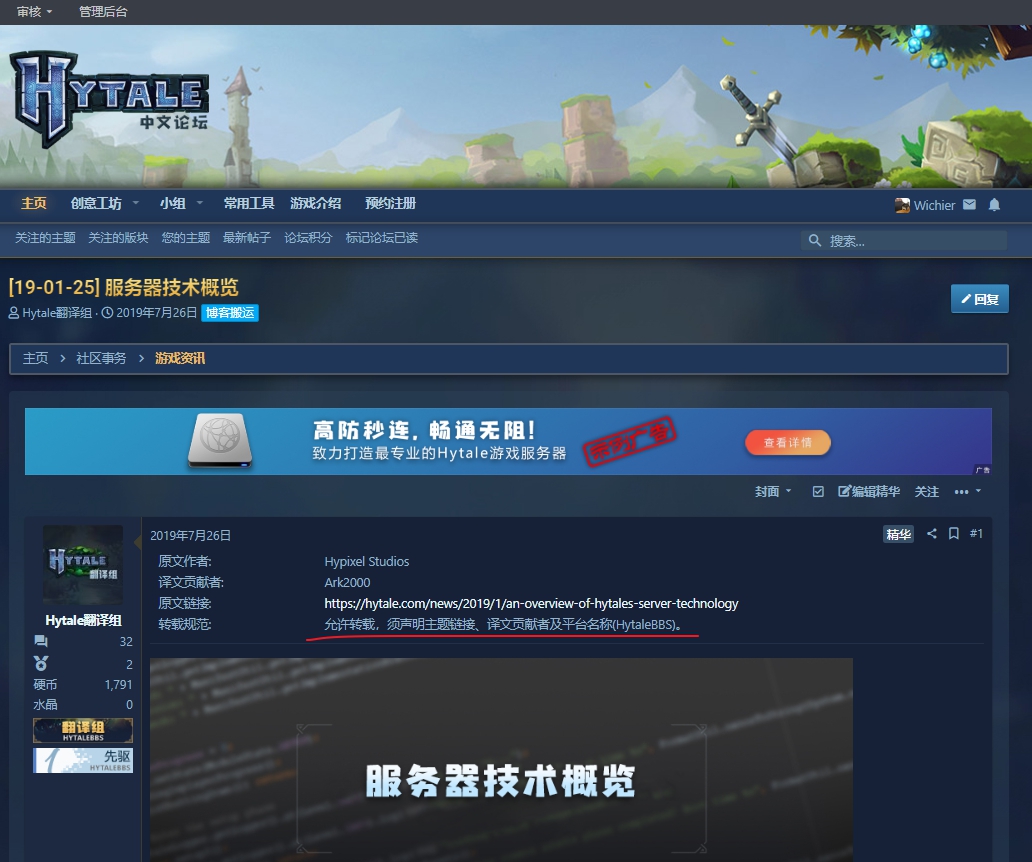Click 查看详情 on the ad banner
This screenshot has width=1032, height=862.
[788, 443]
